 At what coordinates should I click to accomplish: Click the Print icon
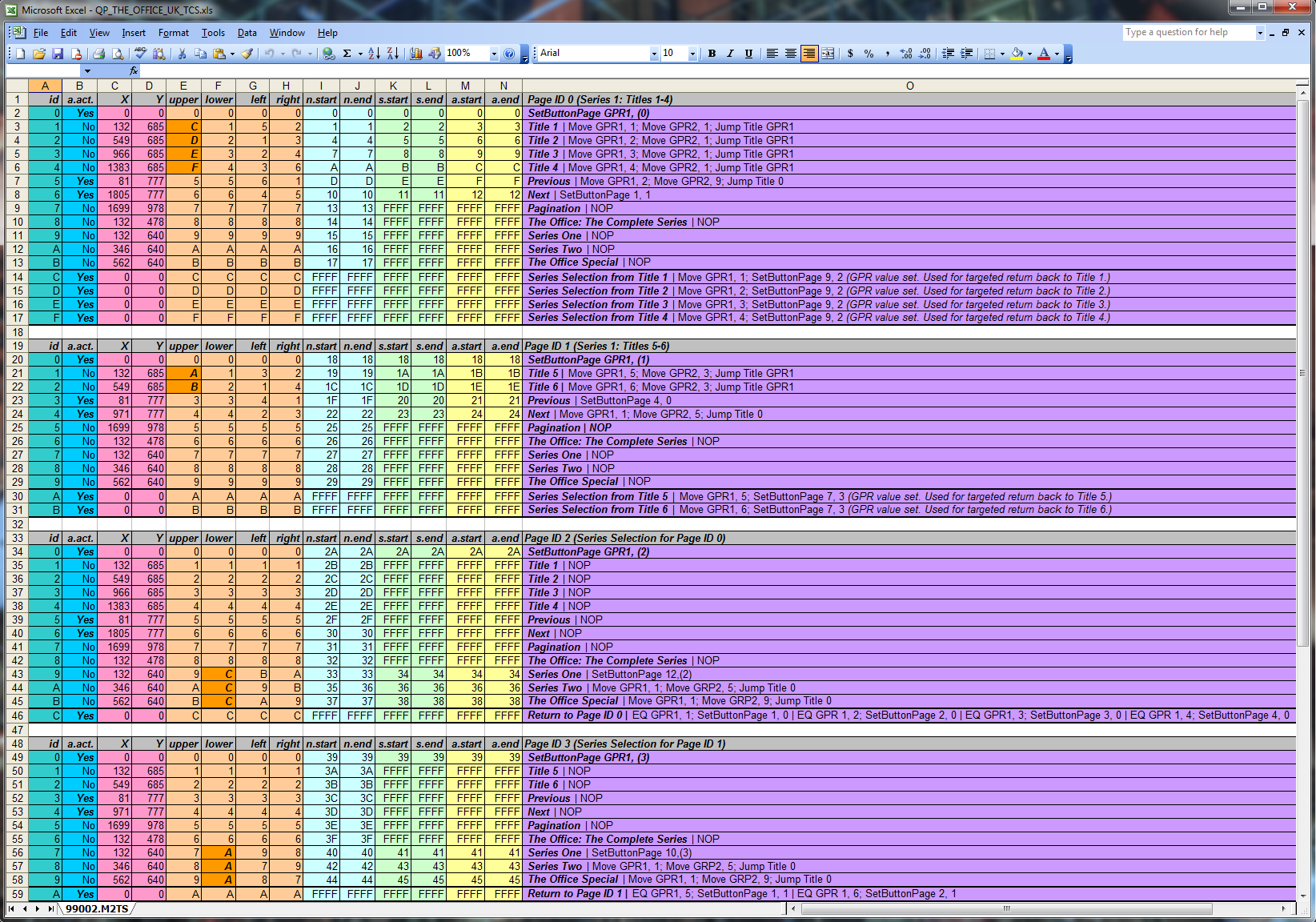[x=98, y=54]
